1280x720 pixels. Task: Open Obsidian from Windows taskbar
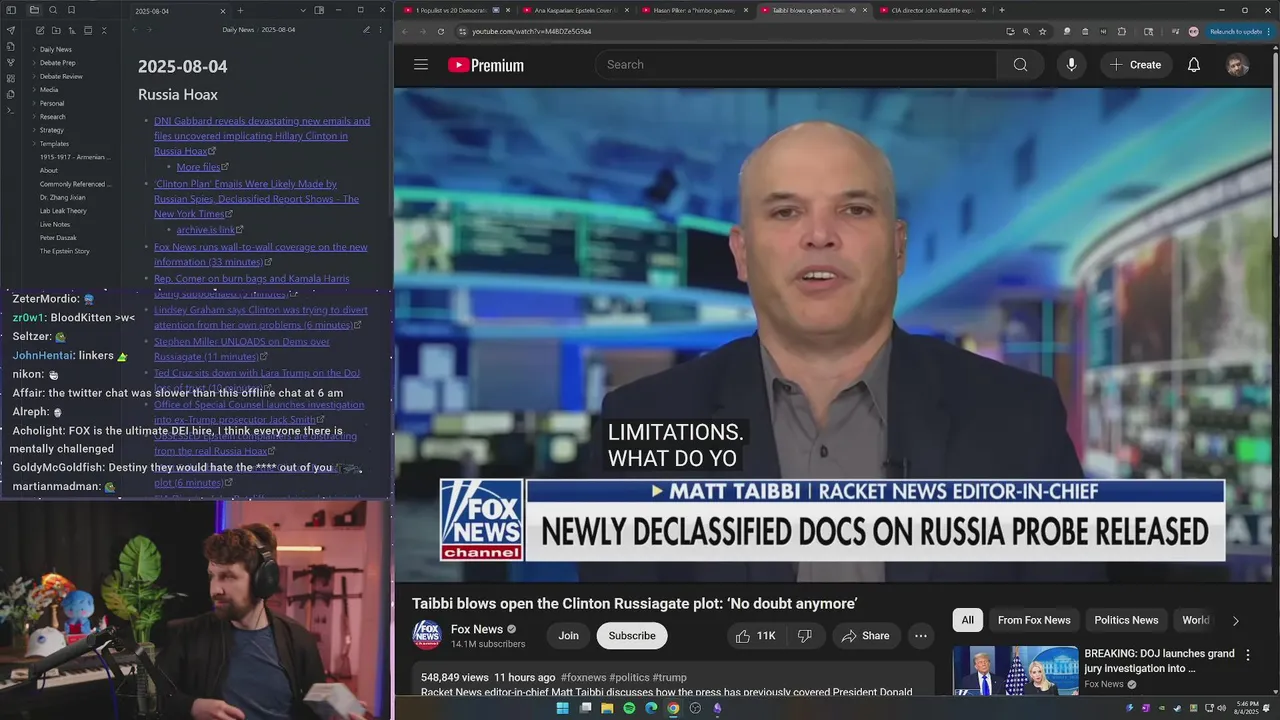717,708
